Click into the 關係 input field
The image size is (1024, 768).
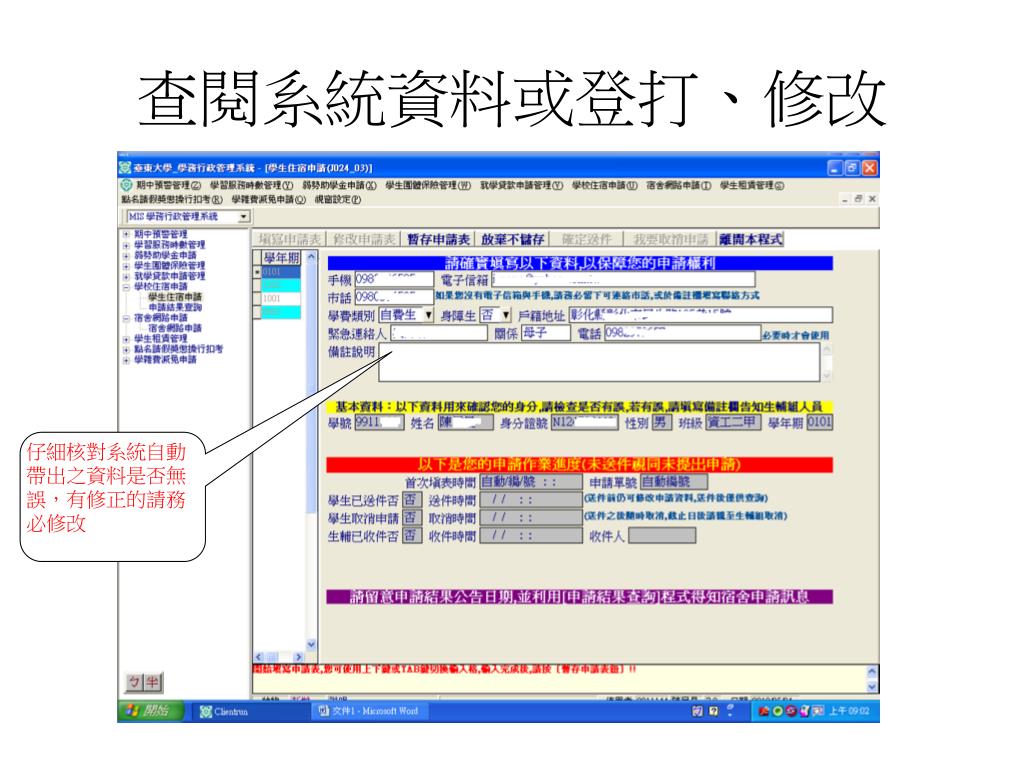point(545,333)
